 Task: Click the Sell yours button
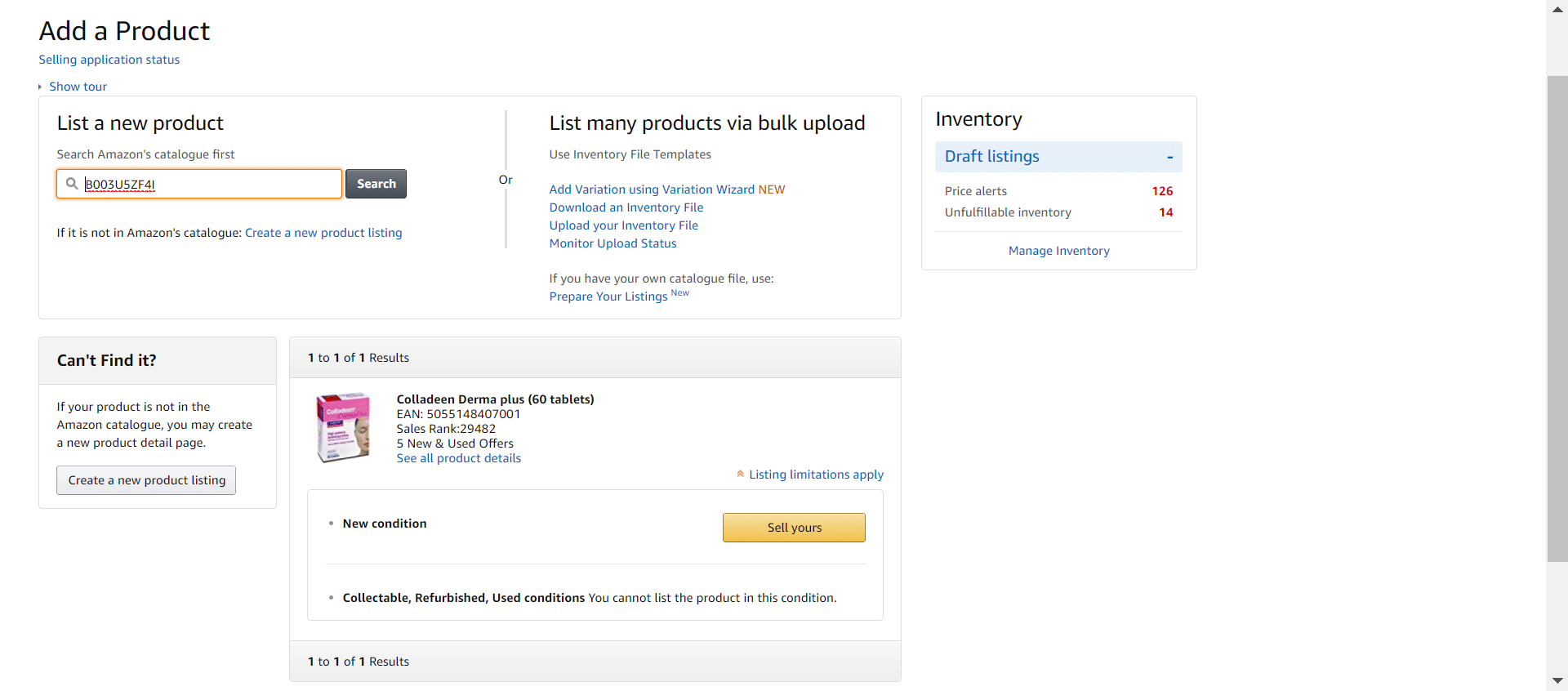pos(794,528)
